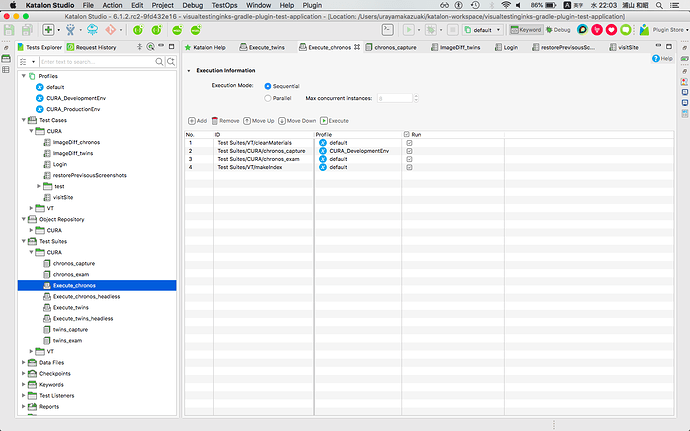Switch to the chronos_capture tab
Screen dimensions: 690x431
(391, 47)
